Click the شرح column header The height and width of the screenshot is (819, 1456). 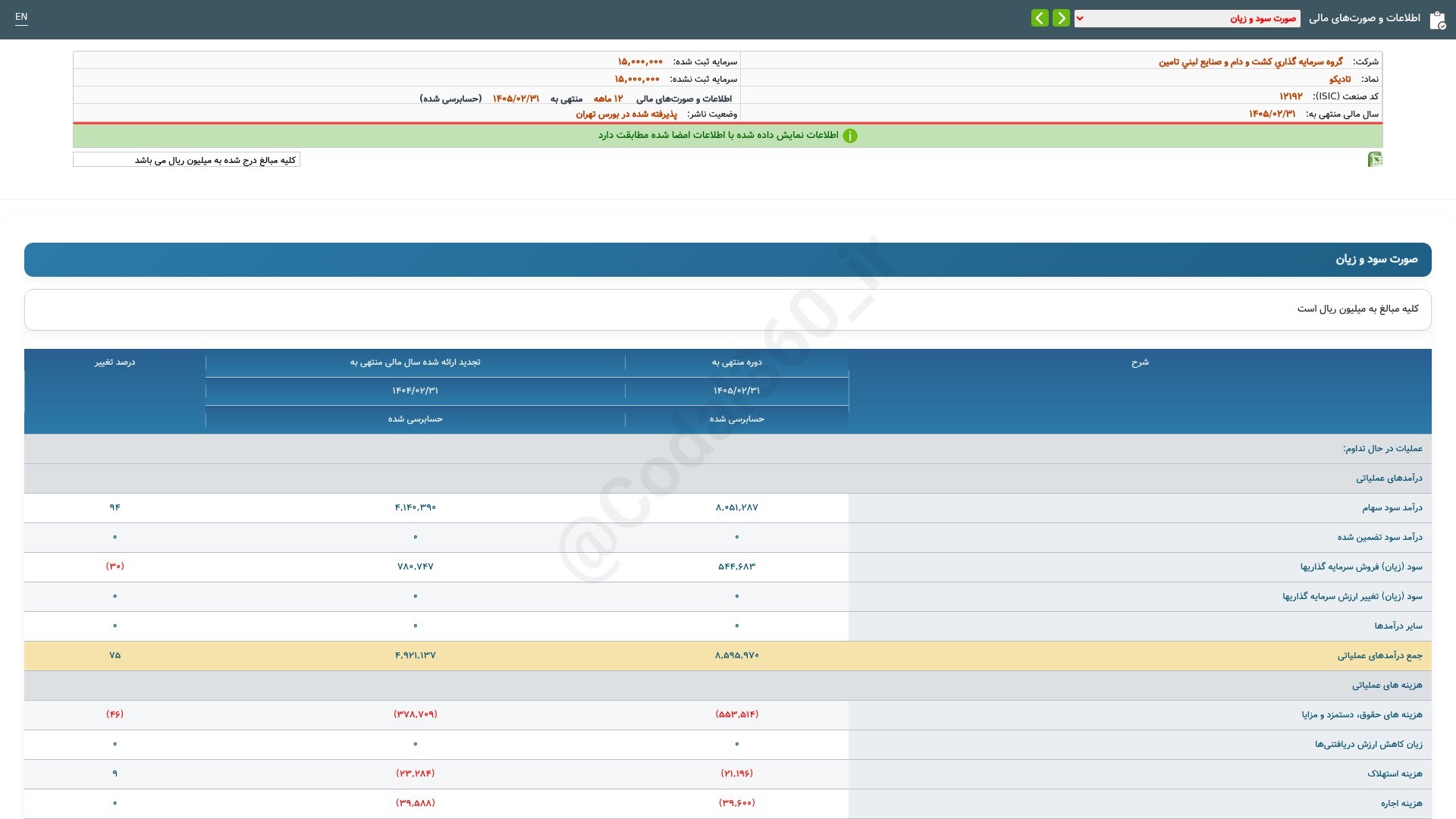1140,362
